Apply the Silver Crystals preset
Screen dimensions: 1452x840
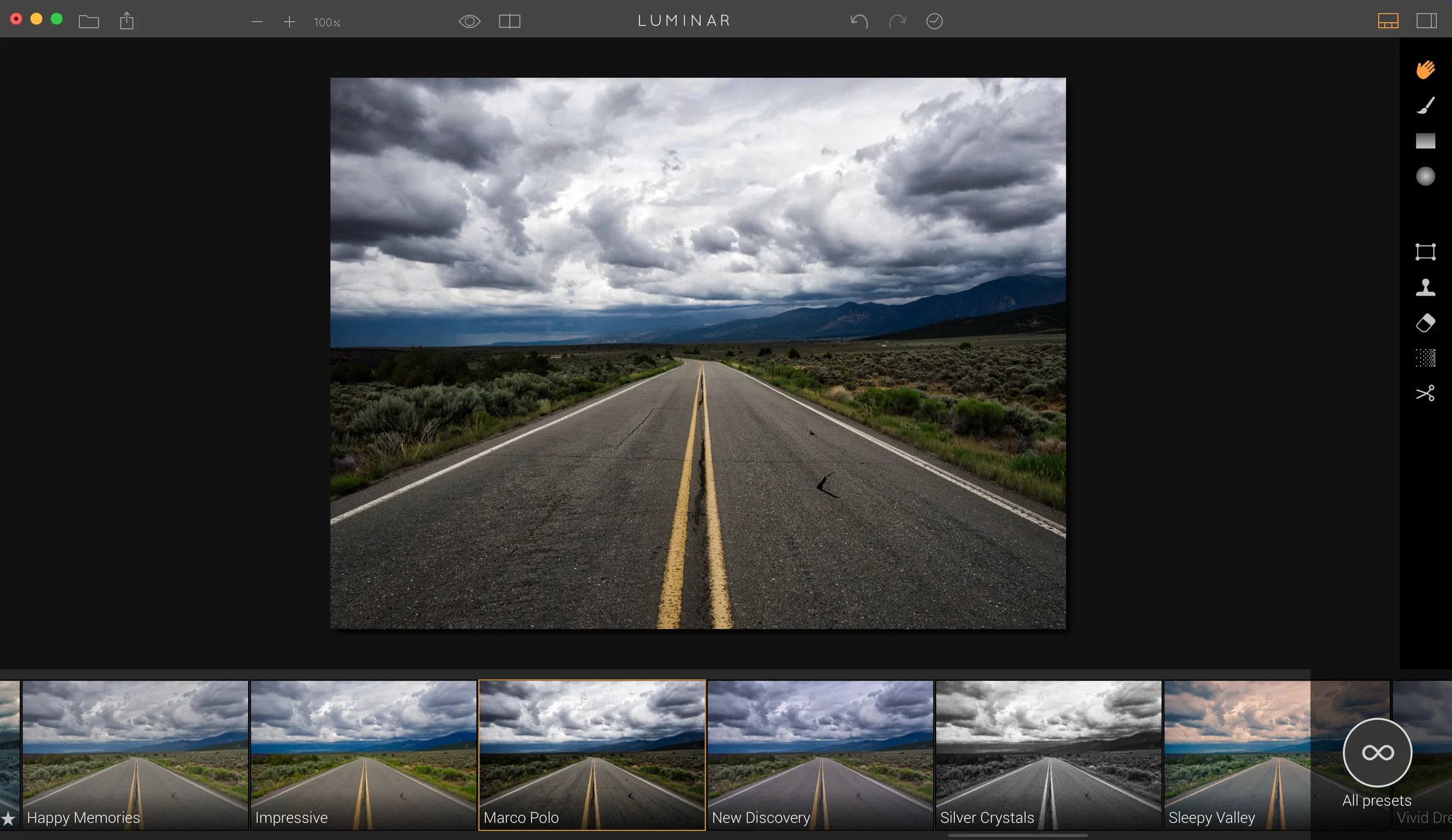point(1048,755)
